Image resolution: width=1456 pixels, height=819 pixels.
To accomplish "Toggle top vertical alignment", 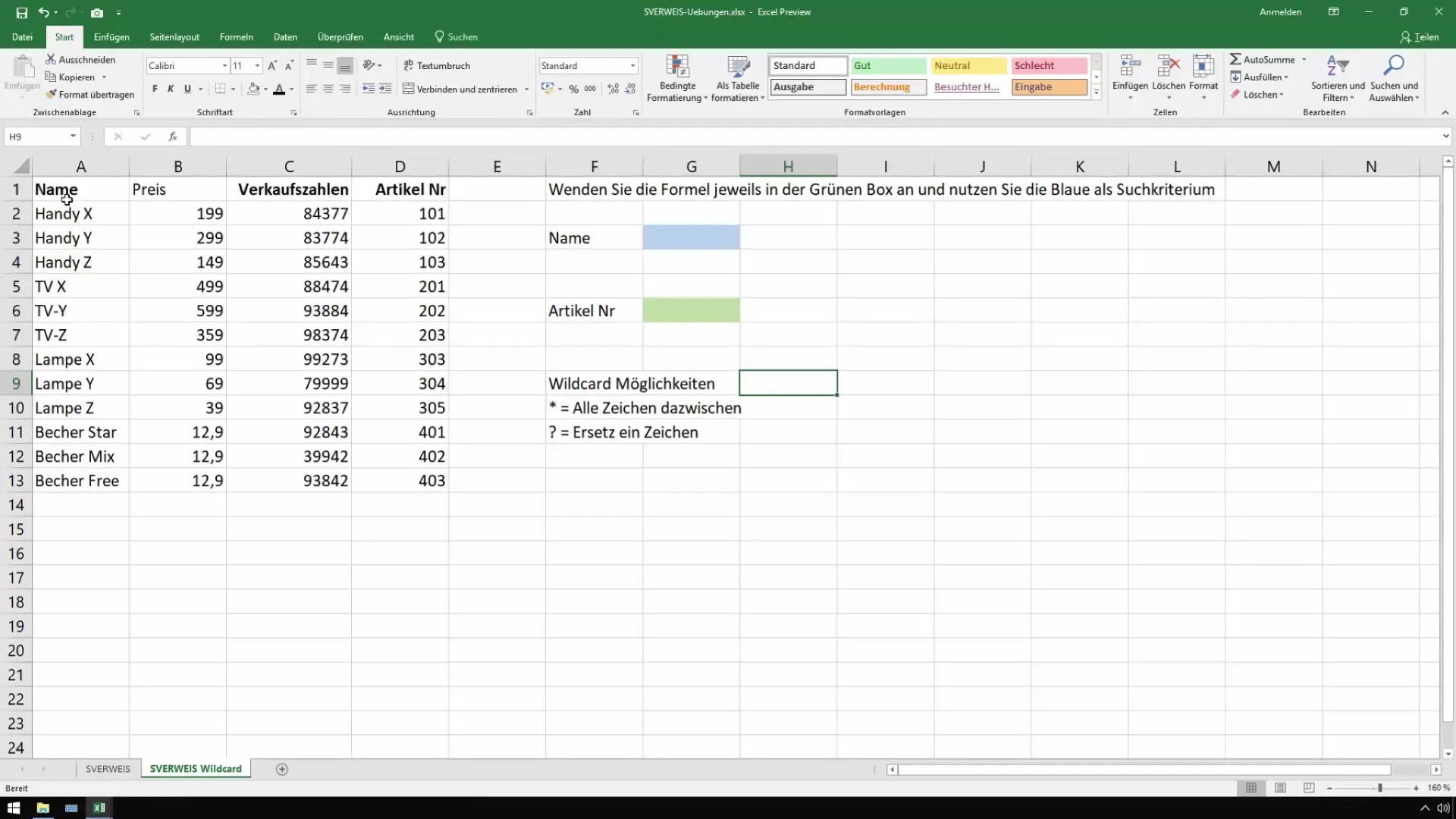I will pos(311,66).
